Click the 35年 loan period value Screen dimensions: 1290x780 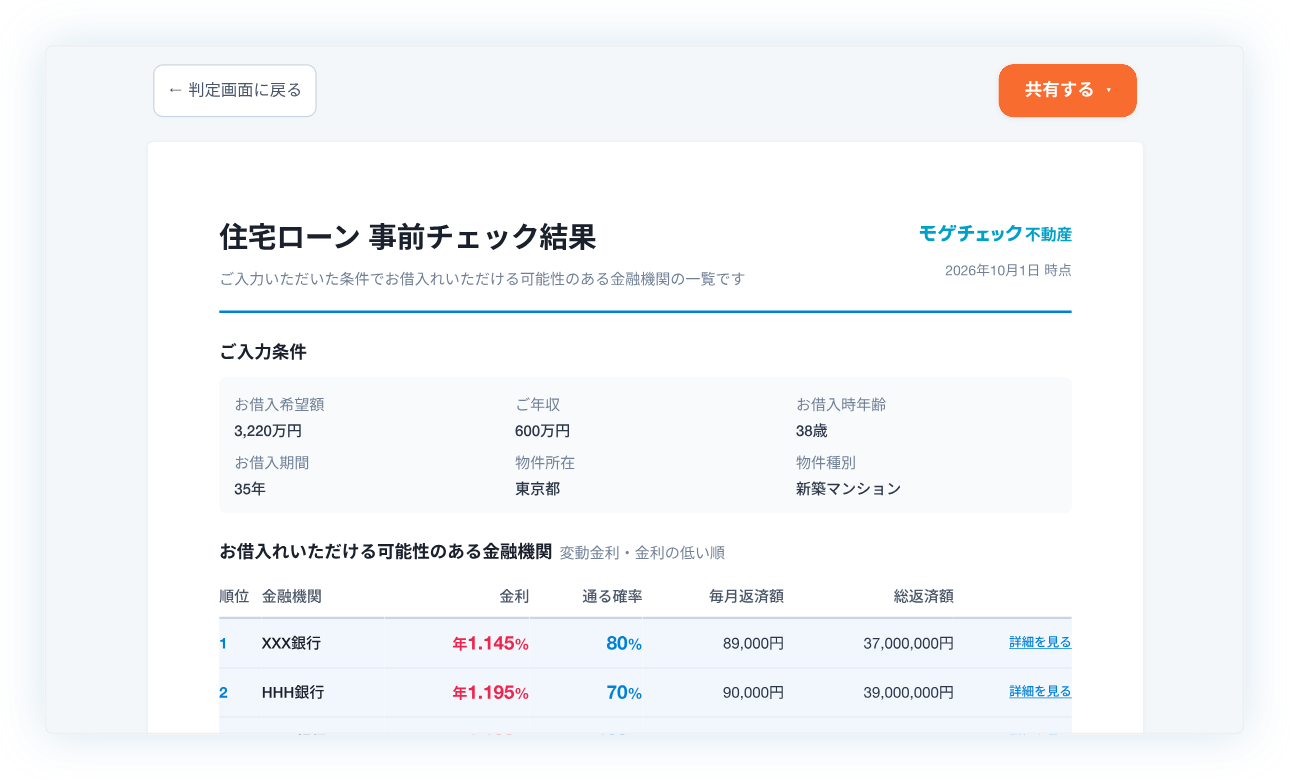pyautogui.click(x=250, y=489)
